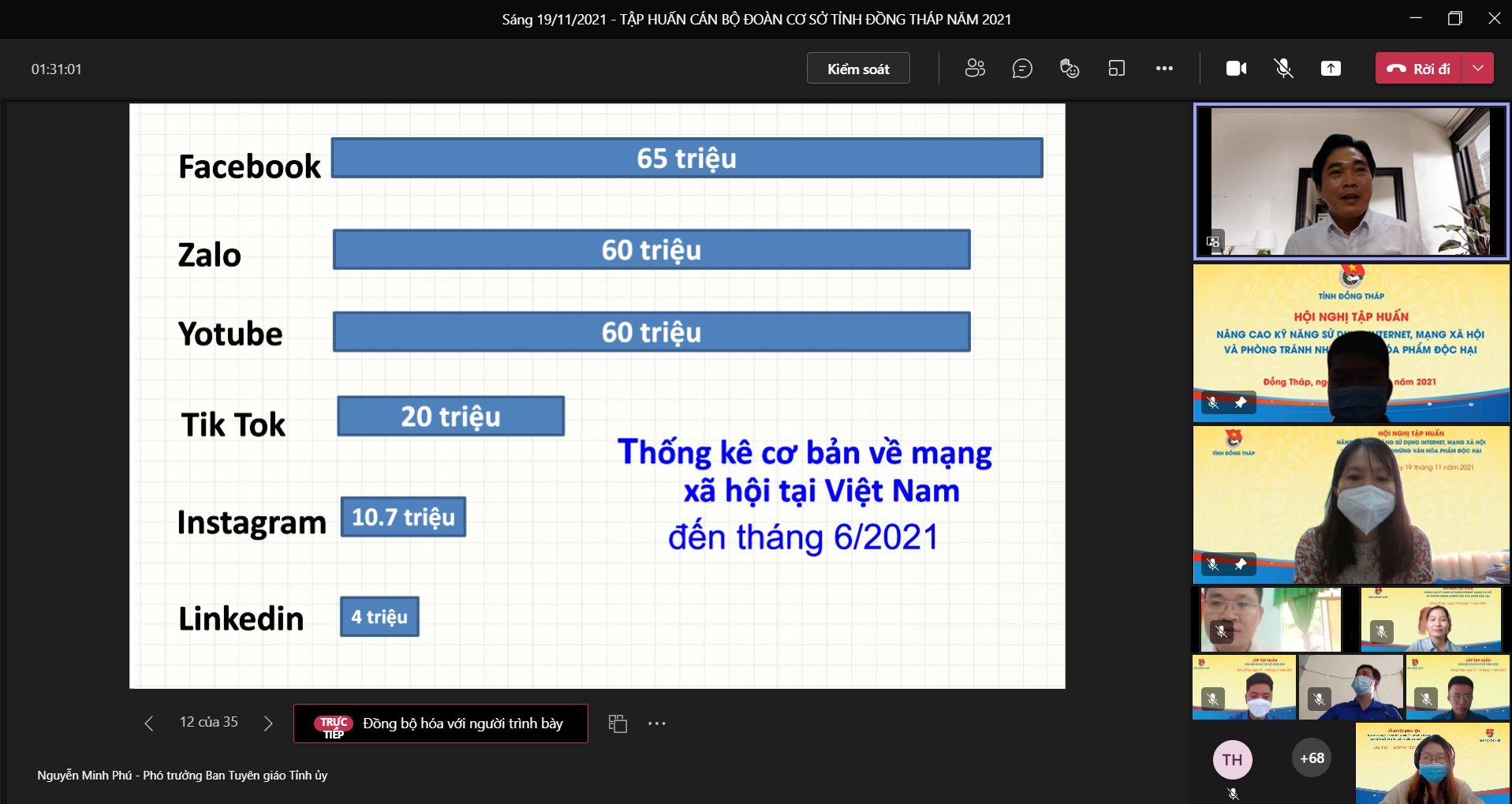The image size is (1512, 804).
Task: Click the meeting title Sáng 19/11/2021
Action: pos(756,19)
